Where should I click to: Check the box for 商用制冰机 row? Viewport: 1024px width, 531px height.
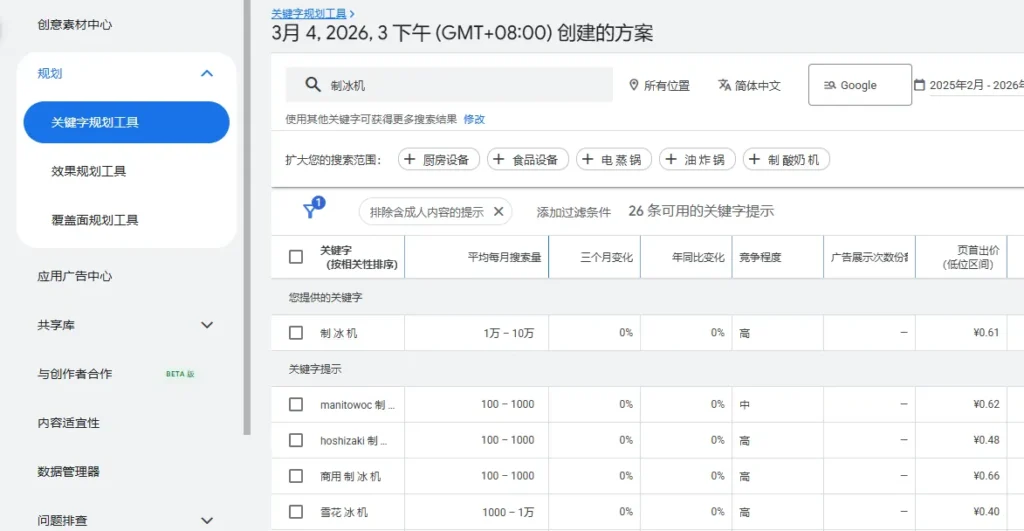[x=296, y=476]
